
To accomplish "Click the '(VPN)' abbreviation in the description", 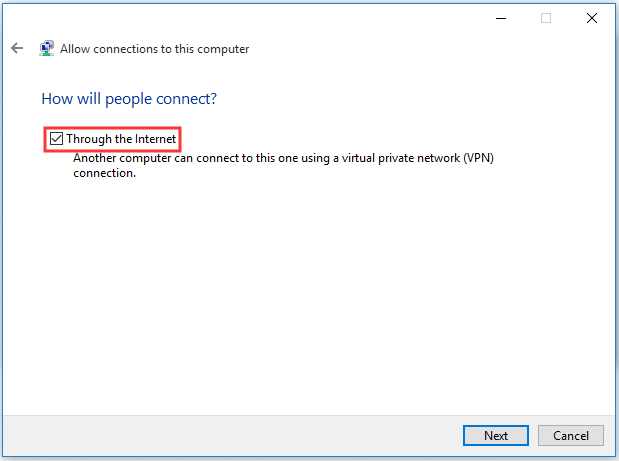I will coord(478,158).
